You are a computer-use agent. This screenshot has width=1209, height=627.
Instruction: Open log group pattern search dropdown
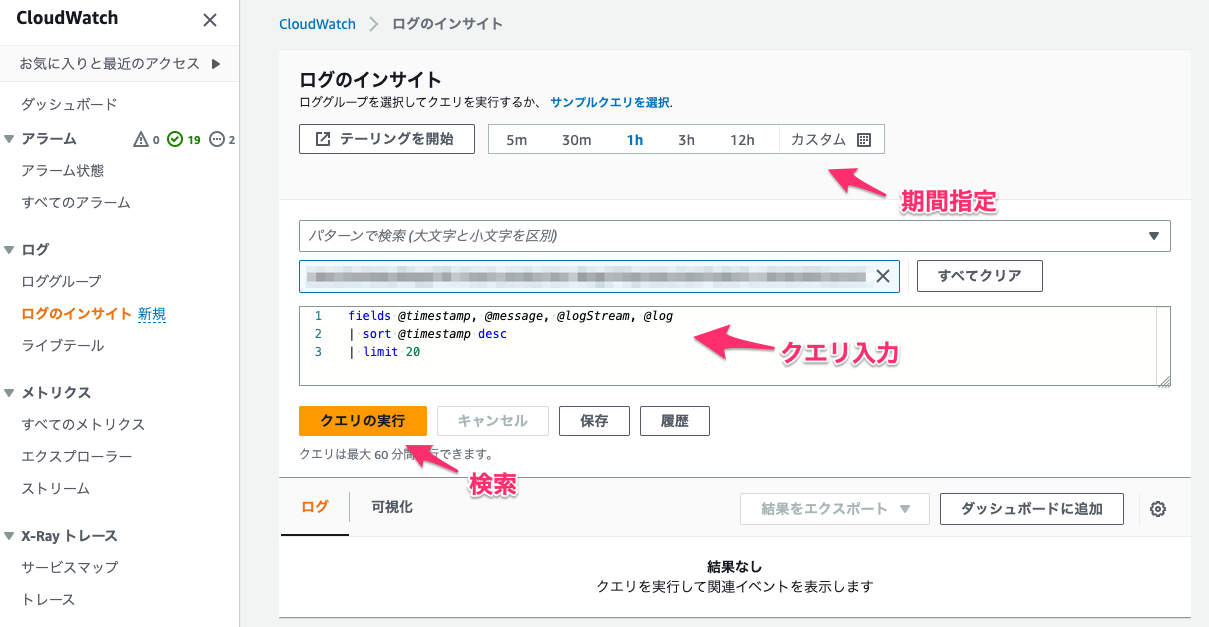[x=734, y=236]
